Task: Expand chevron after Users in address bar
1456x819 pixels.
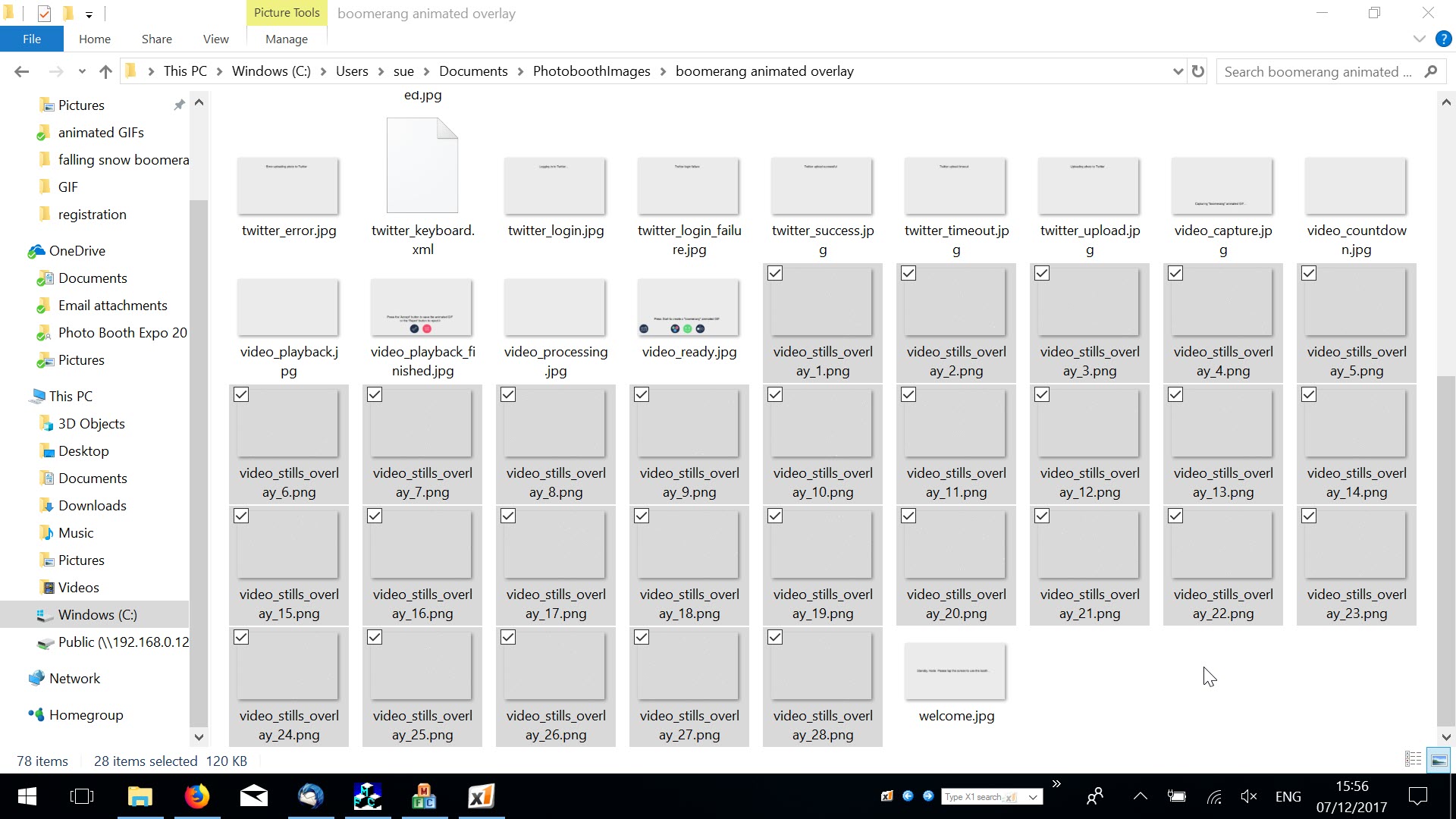Action: [381, 71]
